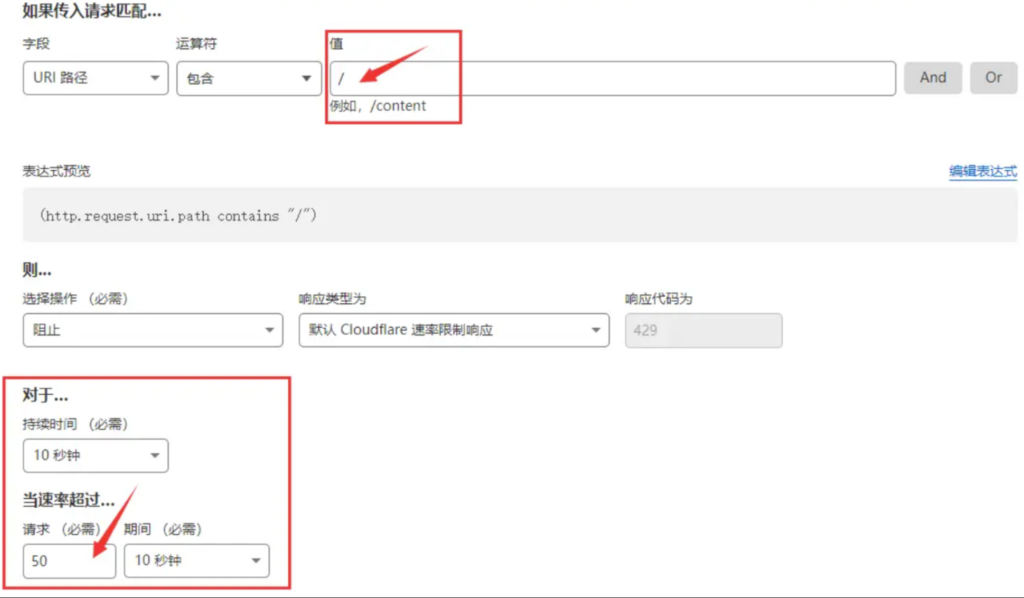This screenshot has height=598, width=1024.
Task: Open the 期间 10 秒钟 dropdown
Action: pos(196,561)
